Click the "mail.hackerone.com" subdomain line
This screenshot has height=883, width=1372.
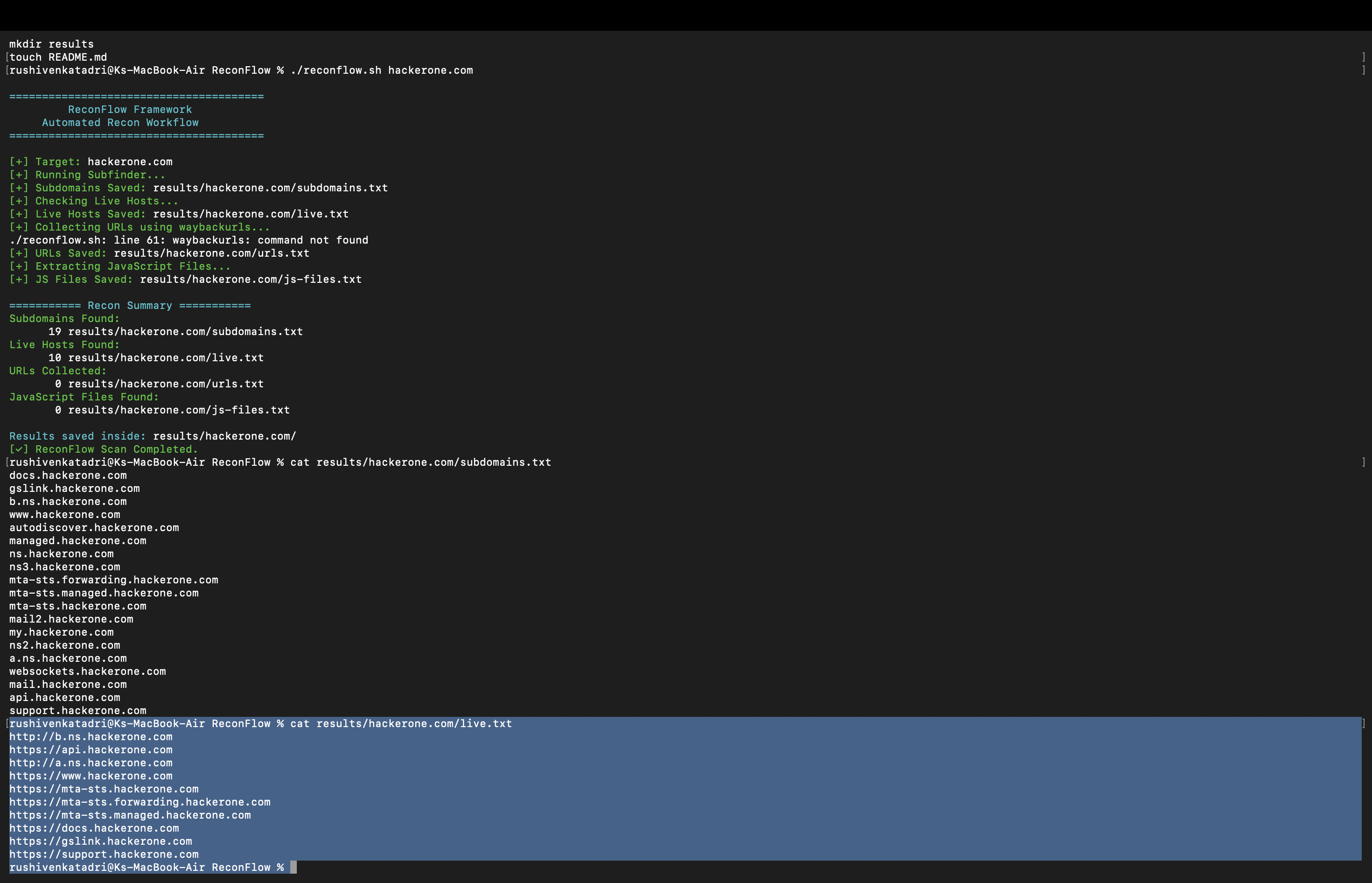click(68, 685)
